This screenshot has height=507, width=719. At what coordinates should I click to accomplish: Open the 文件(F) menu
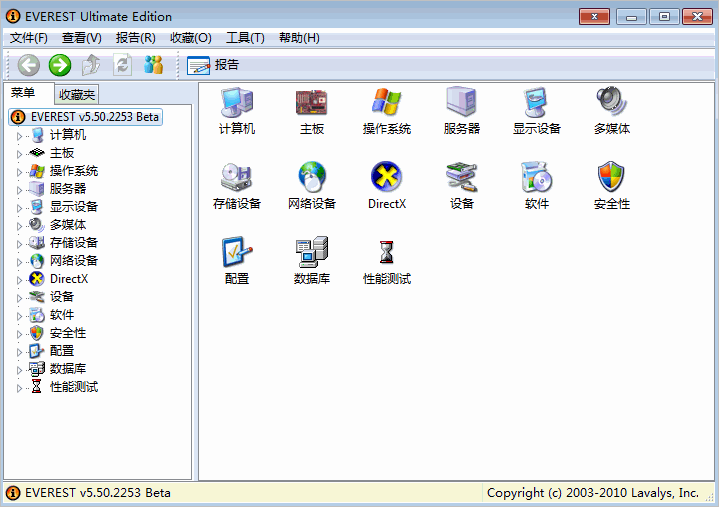(29, 38)
